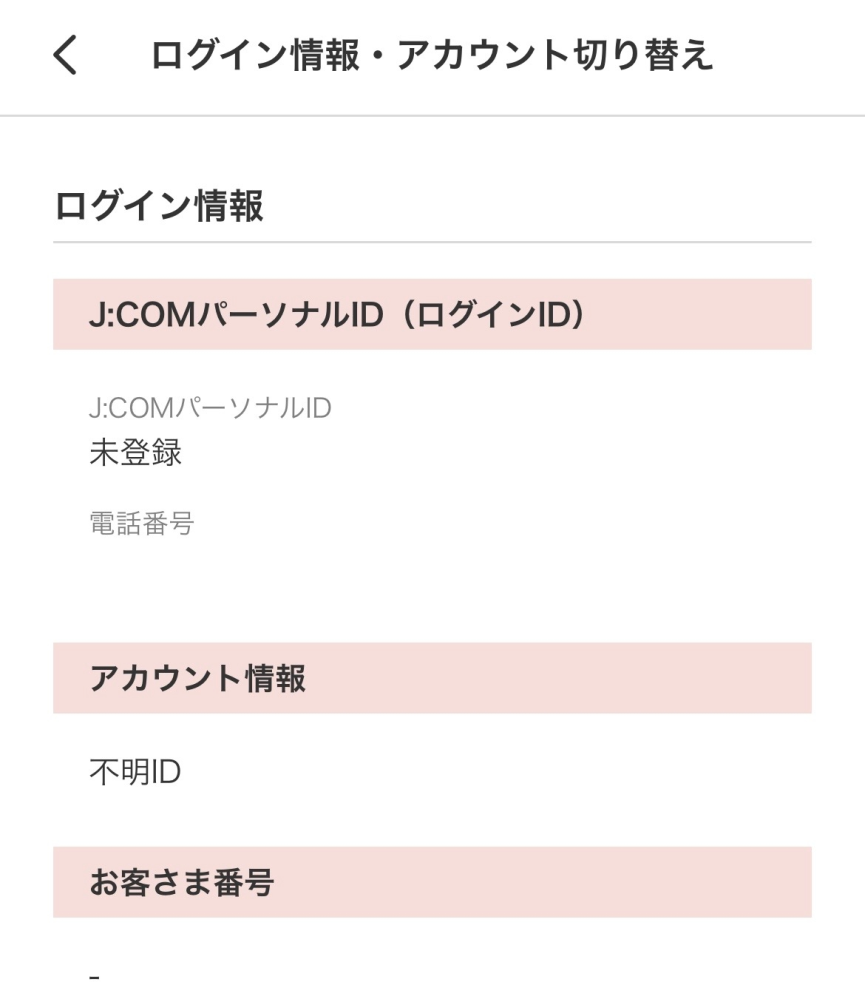Viewport: 865px width, 999px height.
Task: Click the アカウント情報 pink banner
Action: coord(432,678)
